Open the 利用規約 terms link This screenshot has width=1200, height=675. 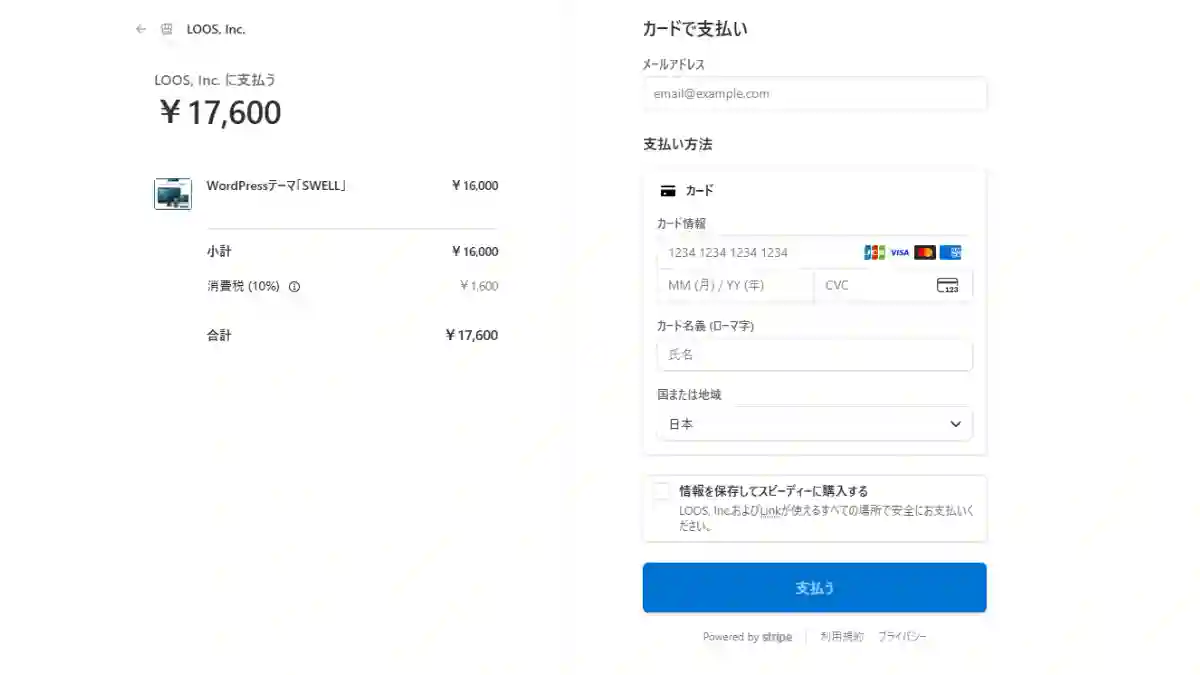click(840, 636)
